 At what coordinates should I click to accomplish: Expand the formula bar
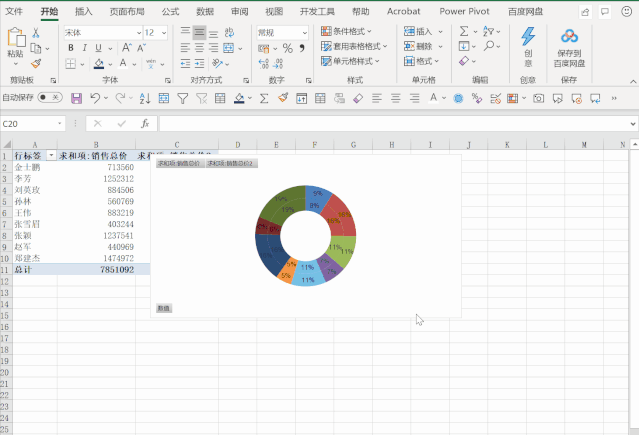coord(632,124)
